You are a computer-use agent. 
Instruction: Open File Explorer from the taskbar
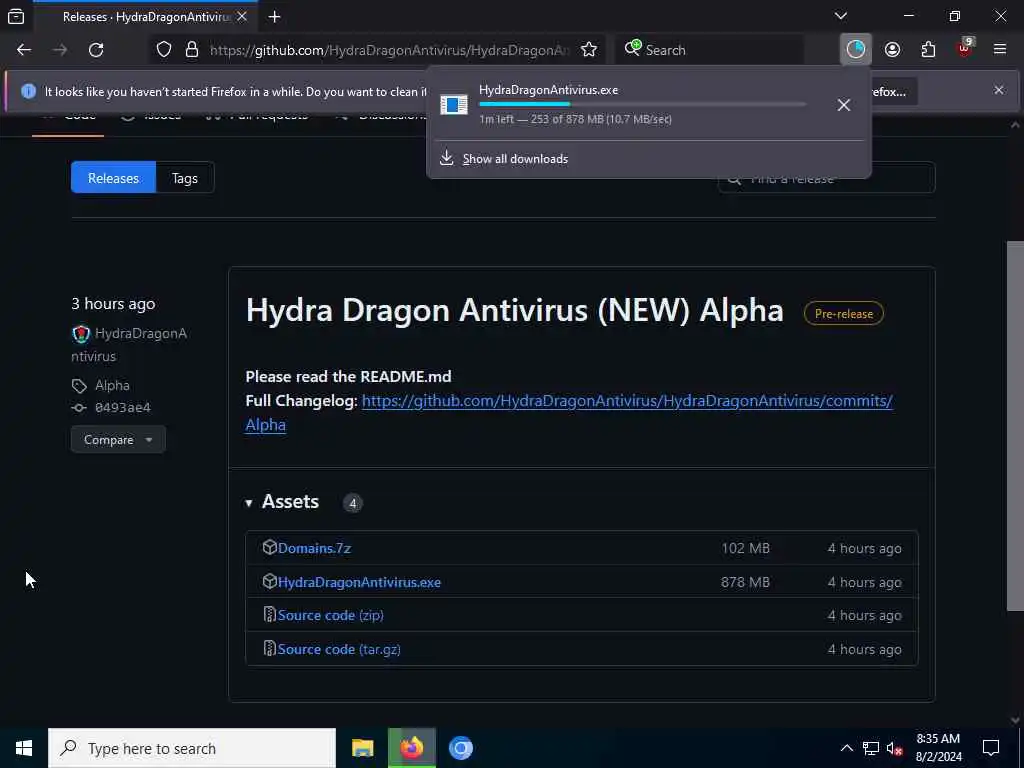tap(362, 748)
